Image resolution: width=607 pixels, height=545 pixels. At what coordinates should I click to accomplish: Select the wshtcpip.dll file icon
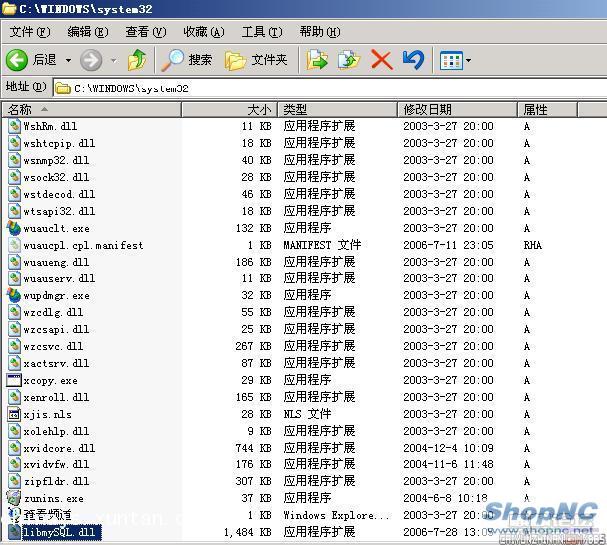[14, 143]
